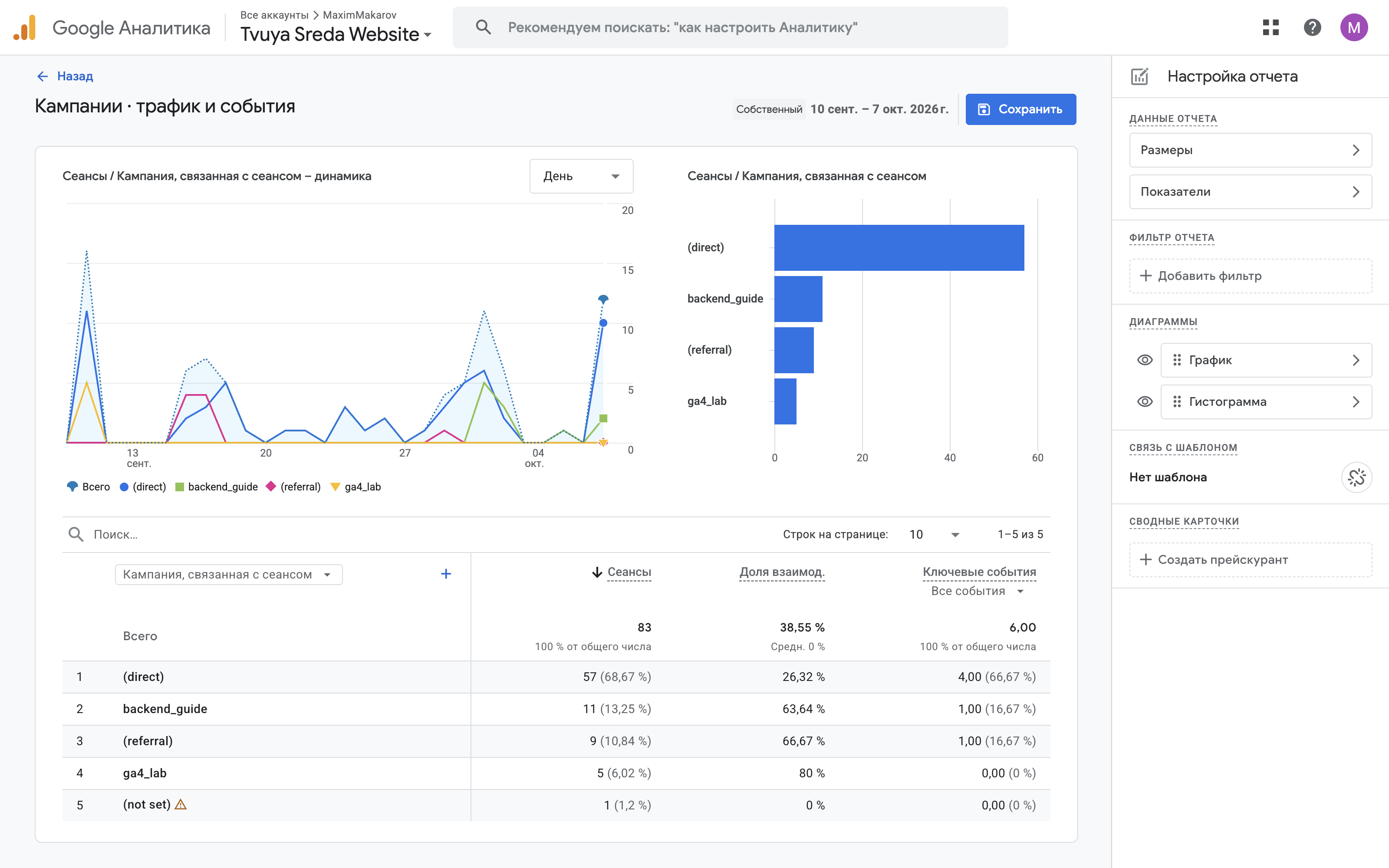Open the День granularity dropdown
The image size is (1389, 868).
pyautogui.click(x=581, y=176)
